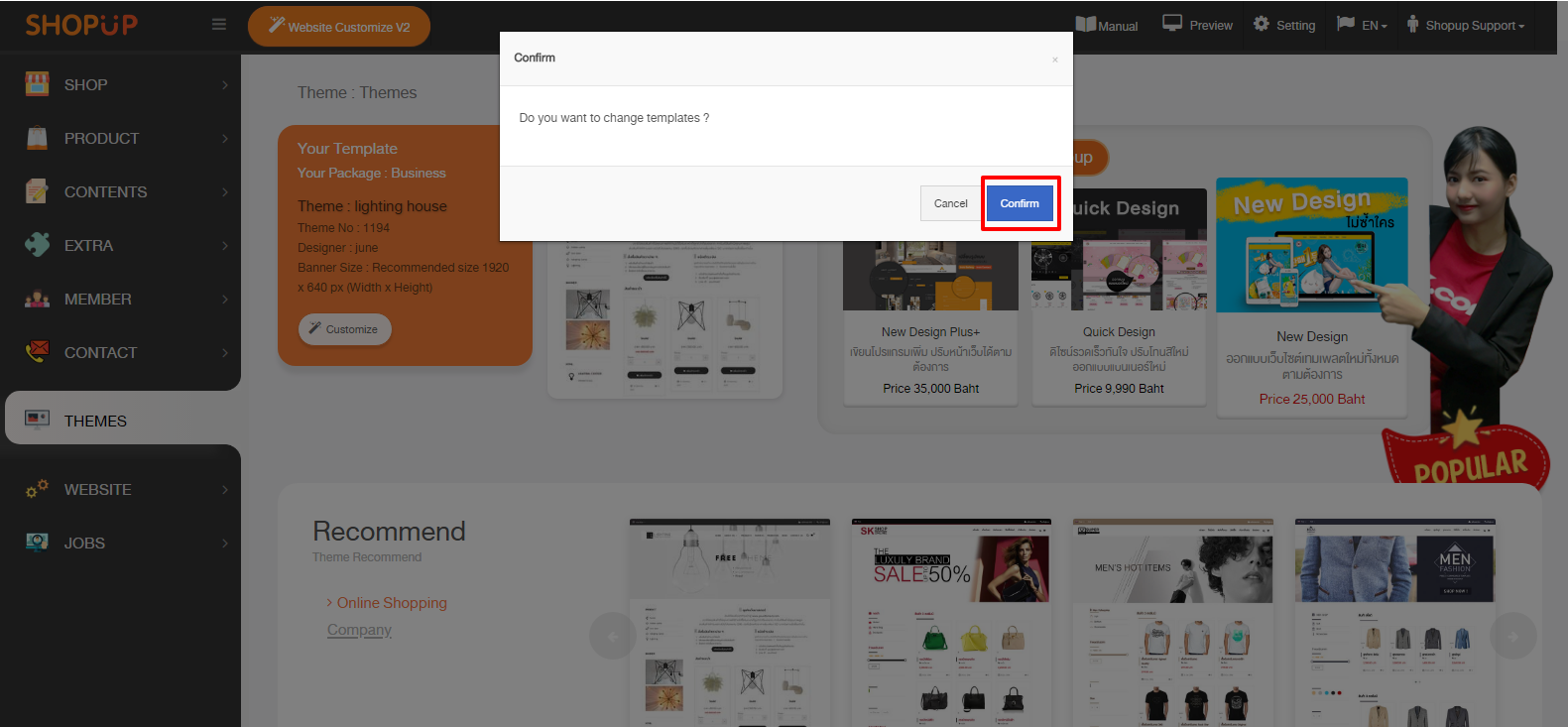Close the Confirm dialog with X

[1054, 60]
